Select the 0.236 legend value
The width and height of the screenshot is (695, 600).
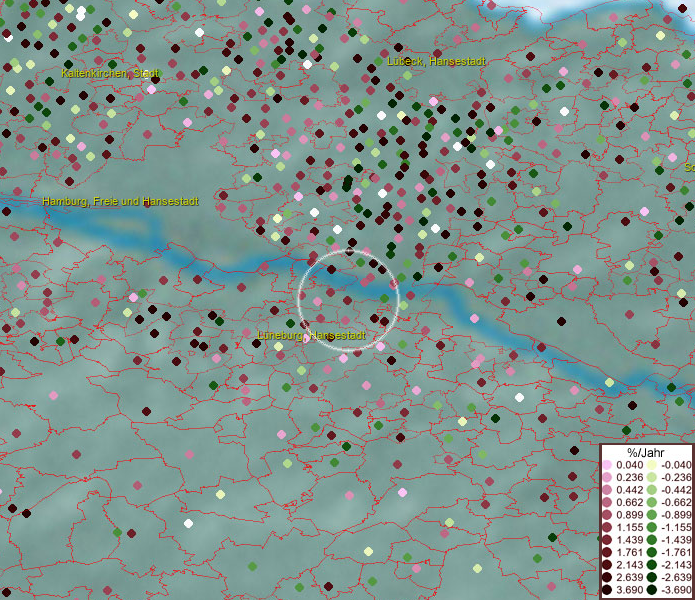coord(629,477)
